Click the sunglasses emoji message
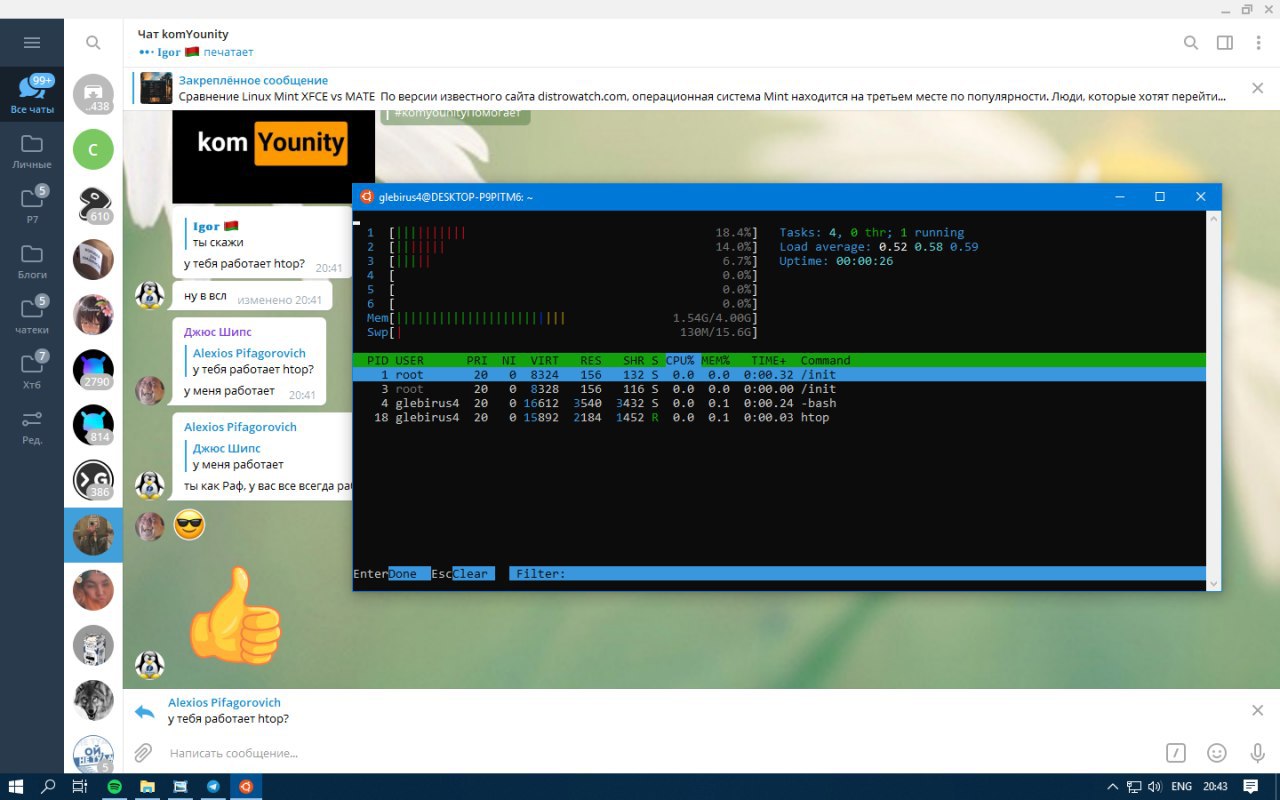Viewport: 1280px width, 800px height. click(x=189, y=524)
